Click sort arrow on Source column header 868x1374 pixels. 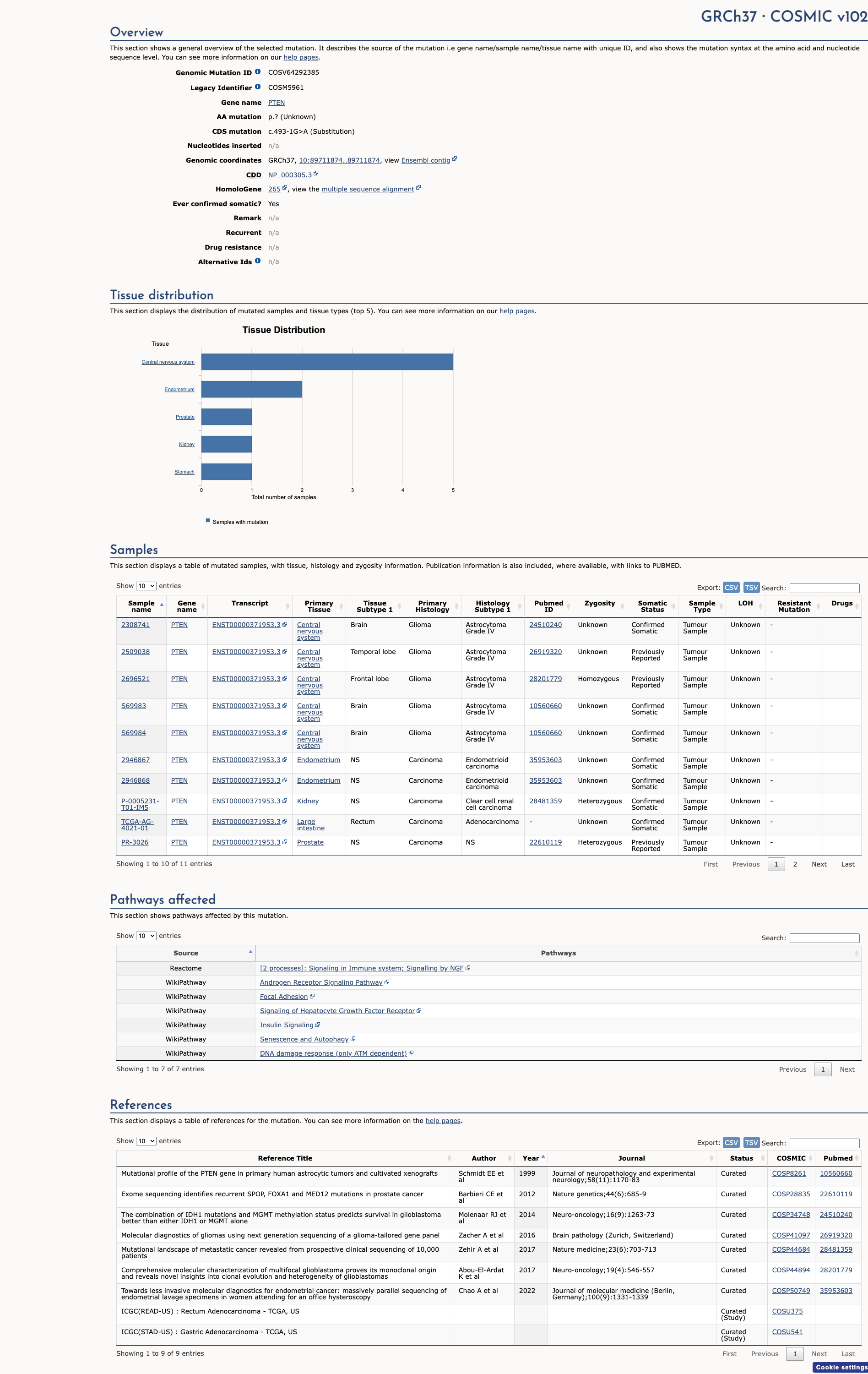[250, 952]
